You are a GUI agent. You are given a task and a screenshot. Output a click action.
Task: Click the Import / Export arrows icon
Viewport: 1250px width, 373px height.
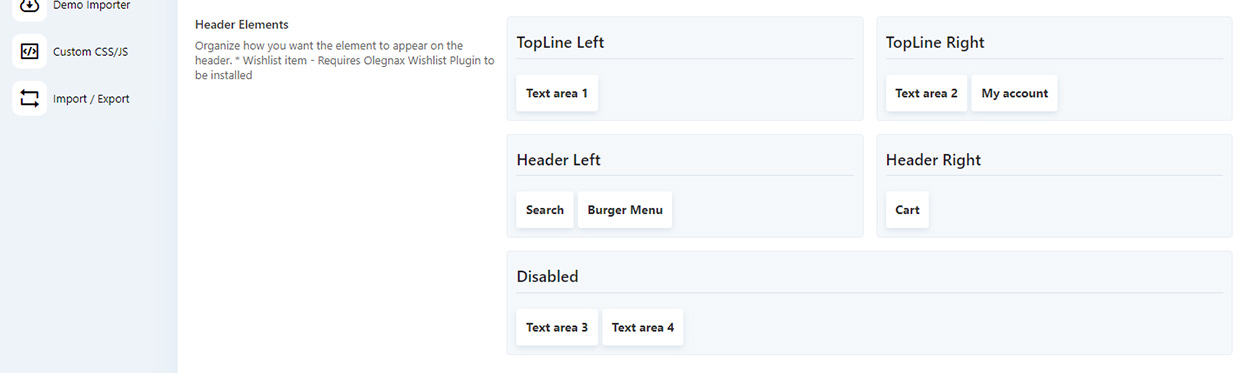pyautogui.click(x=29, y=98)
